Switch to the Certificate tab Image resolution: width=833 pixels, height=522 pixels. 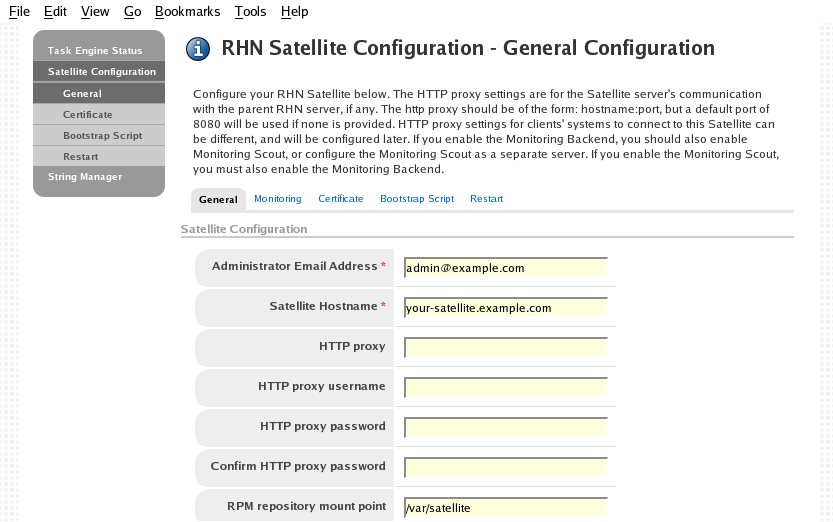pyautogui.click(x=340, y=199)
